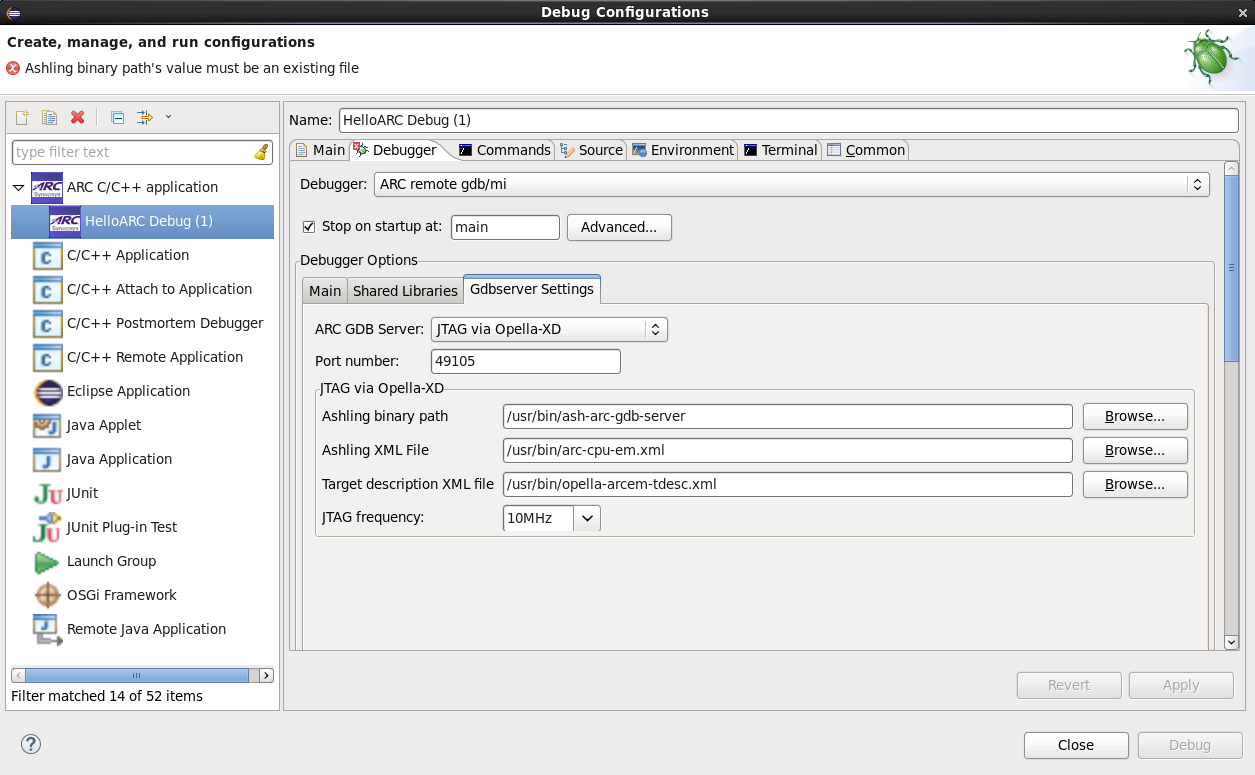Delete the selected launch configuration
The height and width of the screenshot is (775, 1255).
tap(77, 118)
